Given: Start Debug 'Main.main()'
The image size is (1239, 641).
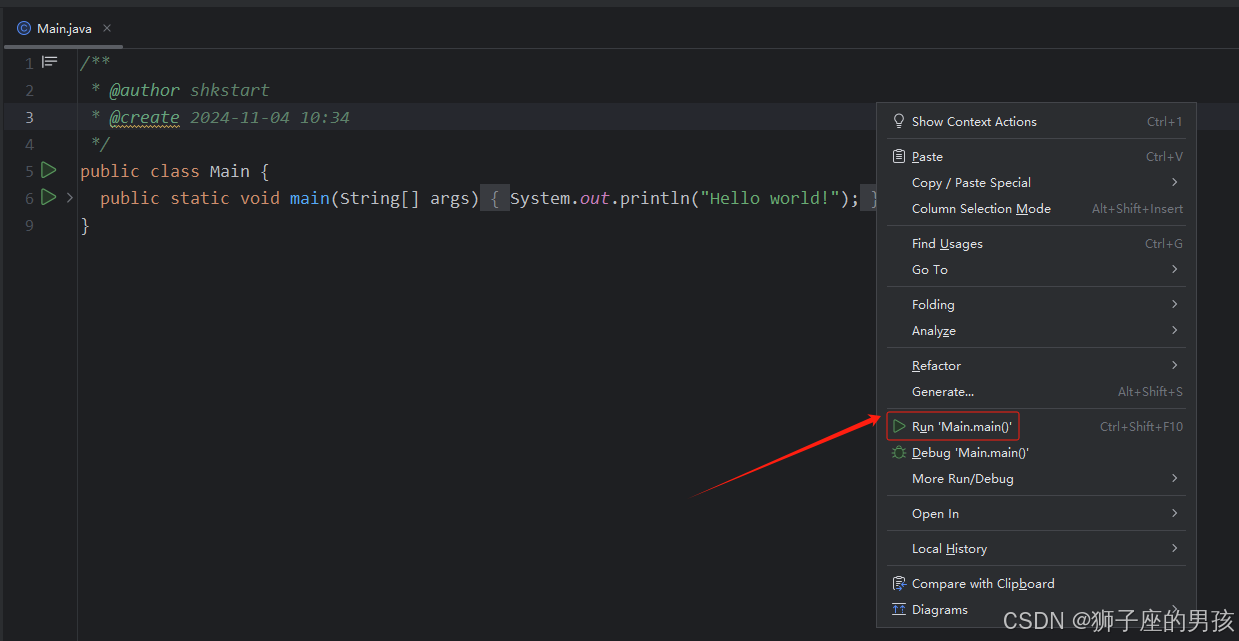Looking at the screenshot, I should [1036, 452].
